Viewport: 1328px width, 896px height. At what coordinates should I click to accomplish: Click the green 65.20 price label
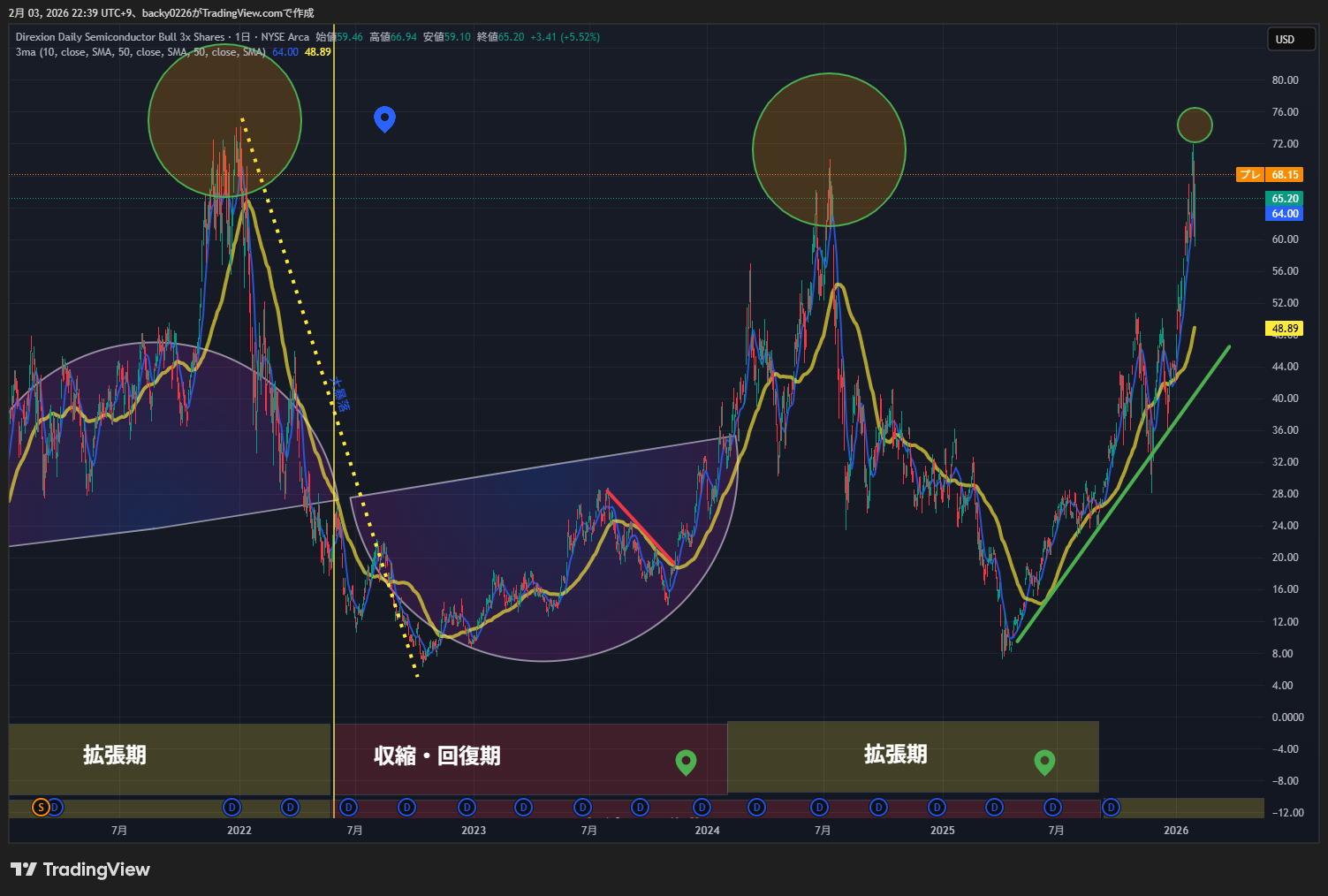tap(1284, 199)
